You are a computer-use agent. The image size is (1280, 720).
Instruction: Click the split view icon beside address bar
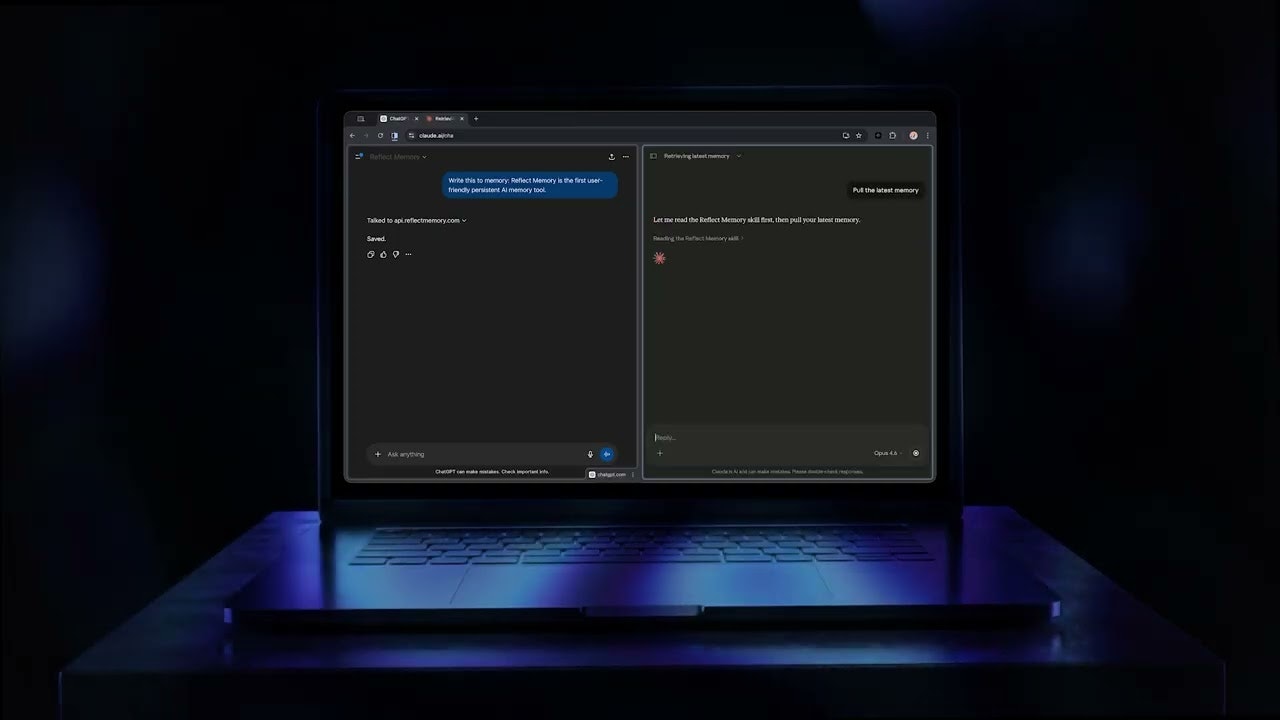coord(395,135)
